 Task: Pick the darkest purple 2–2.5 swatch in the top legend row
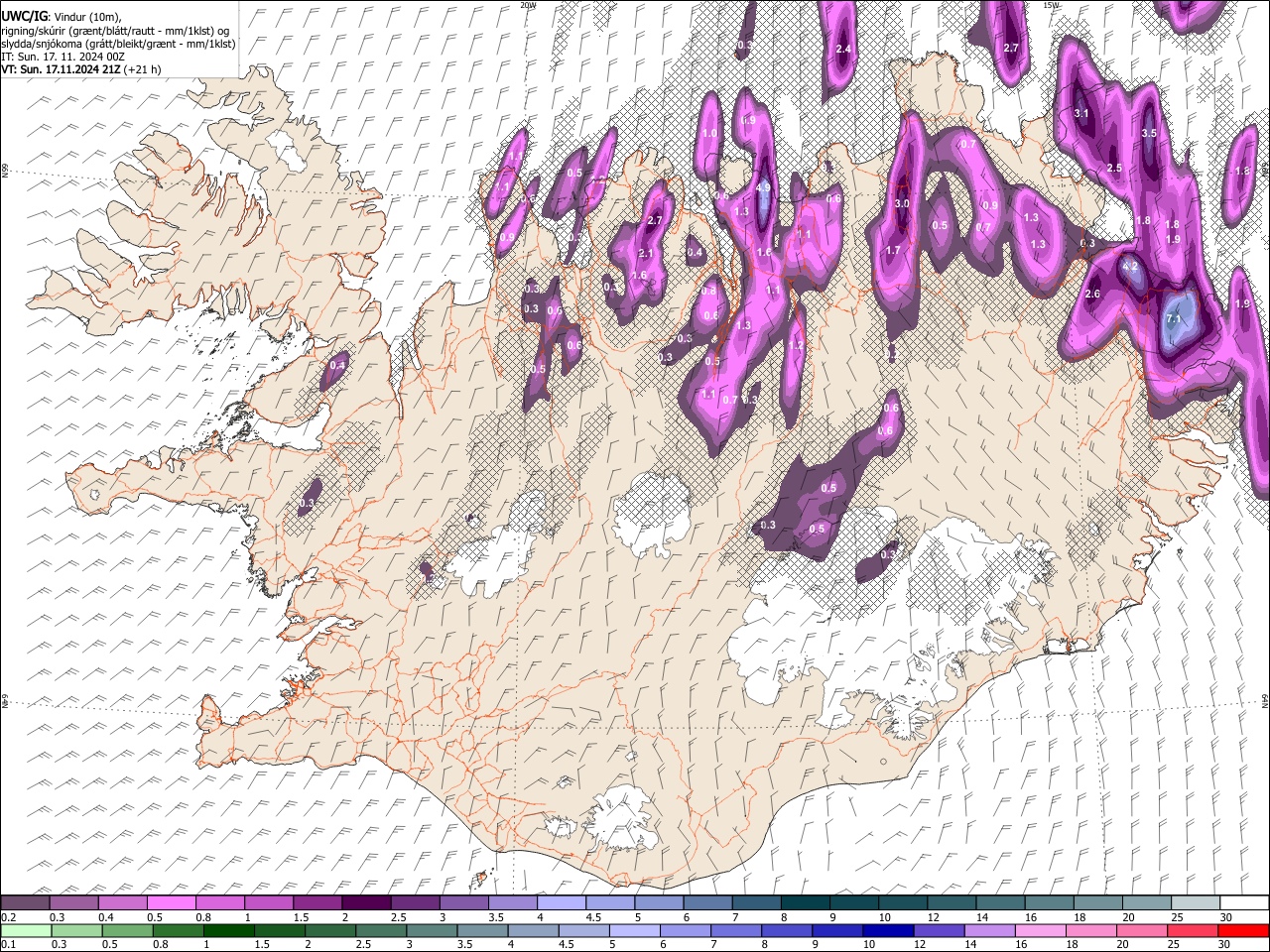366,902
